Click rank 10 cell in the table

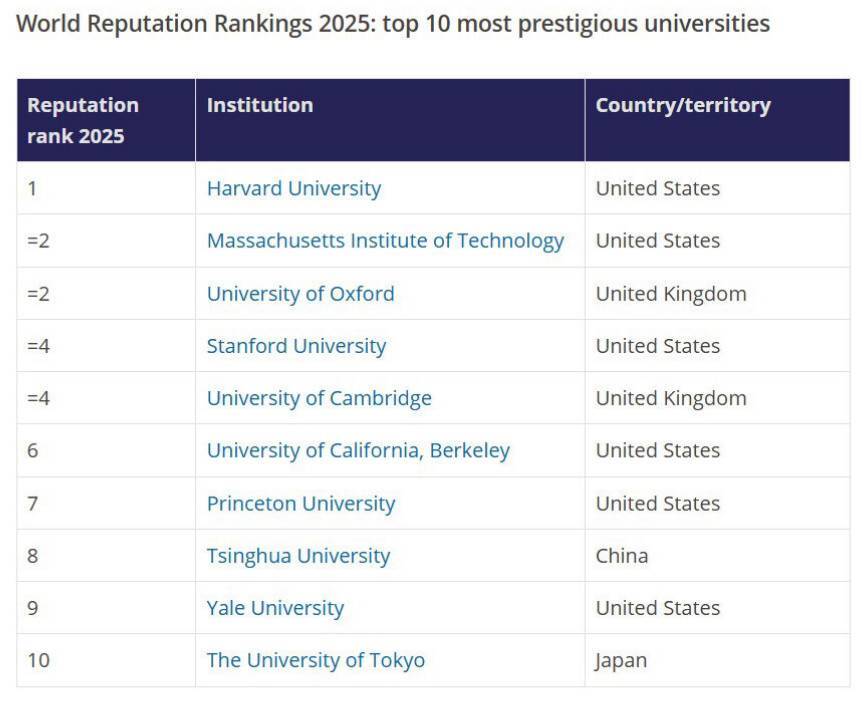(37, 661)
